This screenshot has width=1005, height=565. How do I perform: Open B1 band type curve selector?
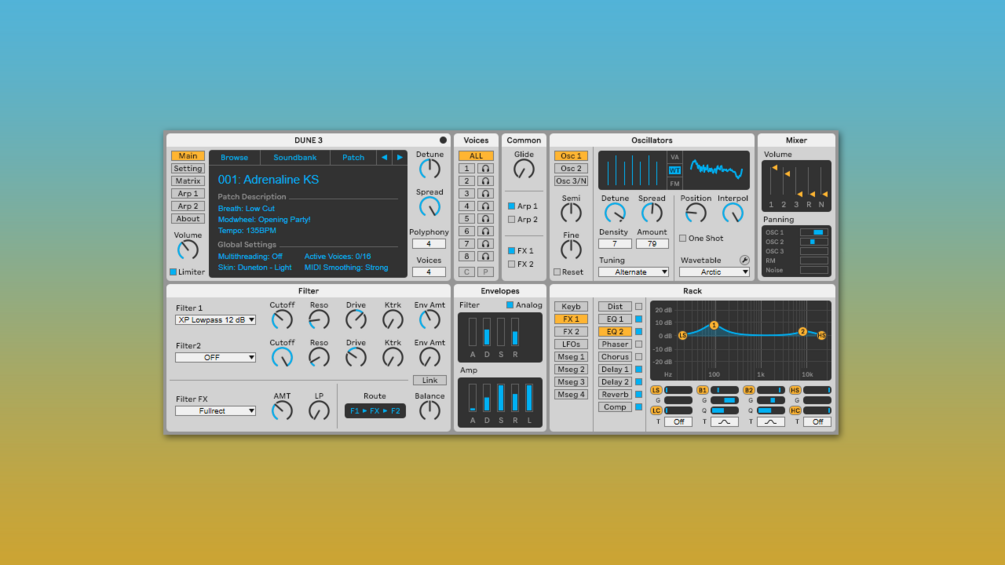coord(724,422)
